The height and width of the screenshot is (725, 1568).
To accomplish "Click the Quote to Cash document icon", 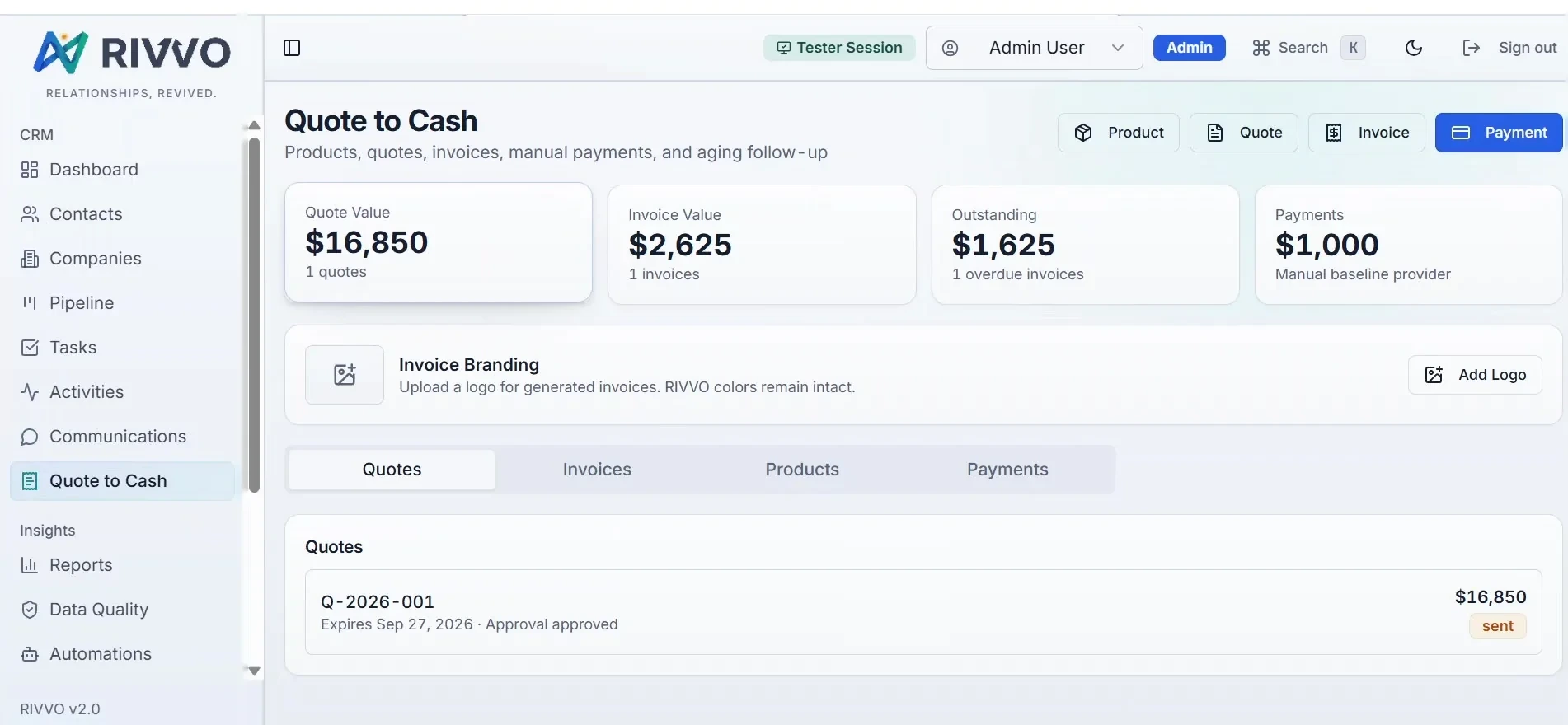I will pyautogui.click(x=30, y=481).
